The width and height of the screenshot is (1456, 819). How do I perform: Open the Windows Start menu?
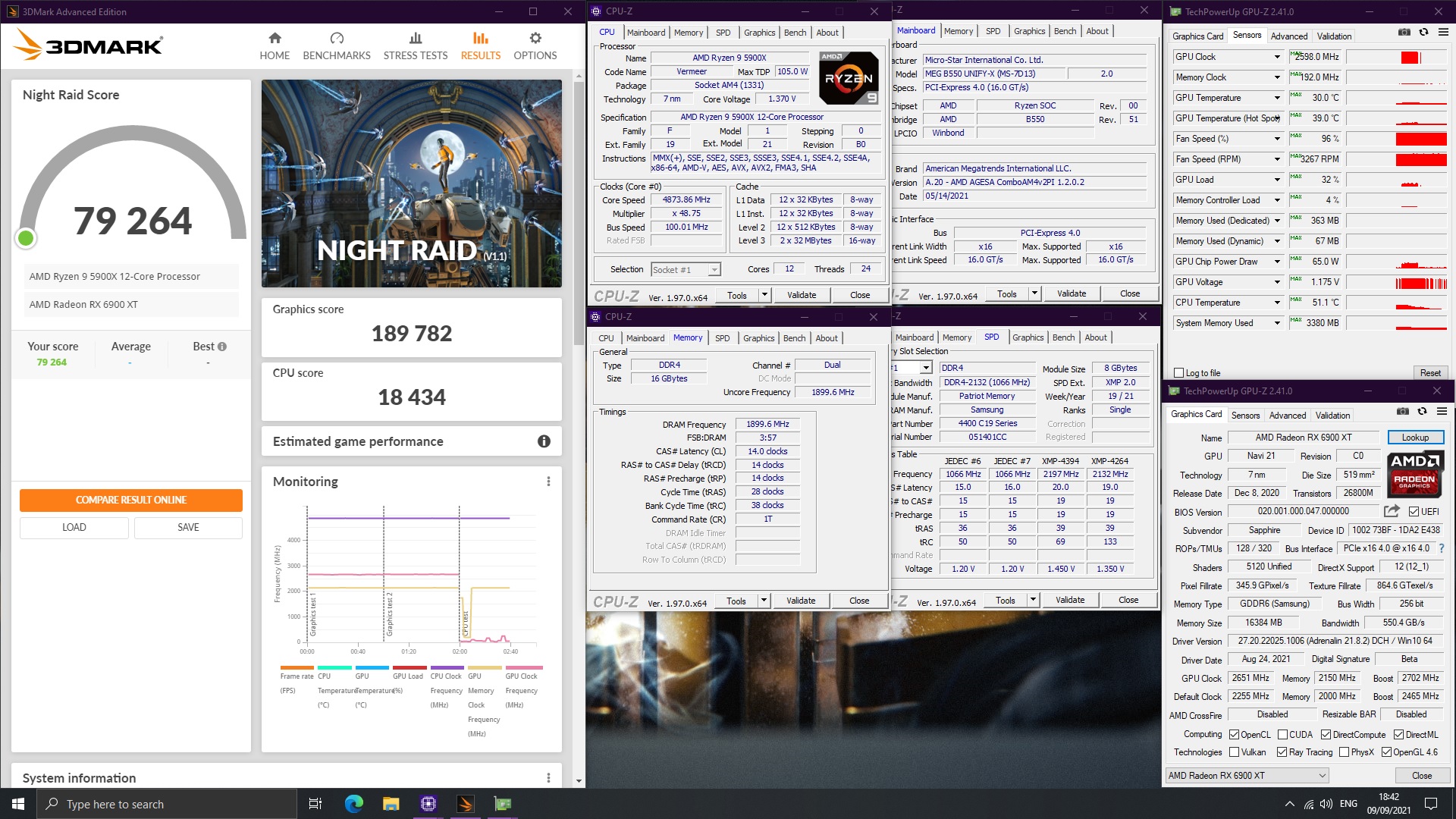(18, 804)
